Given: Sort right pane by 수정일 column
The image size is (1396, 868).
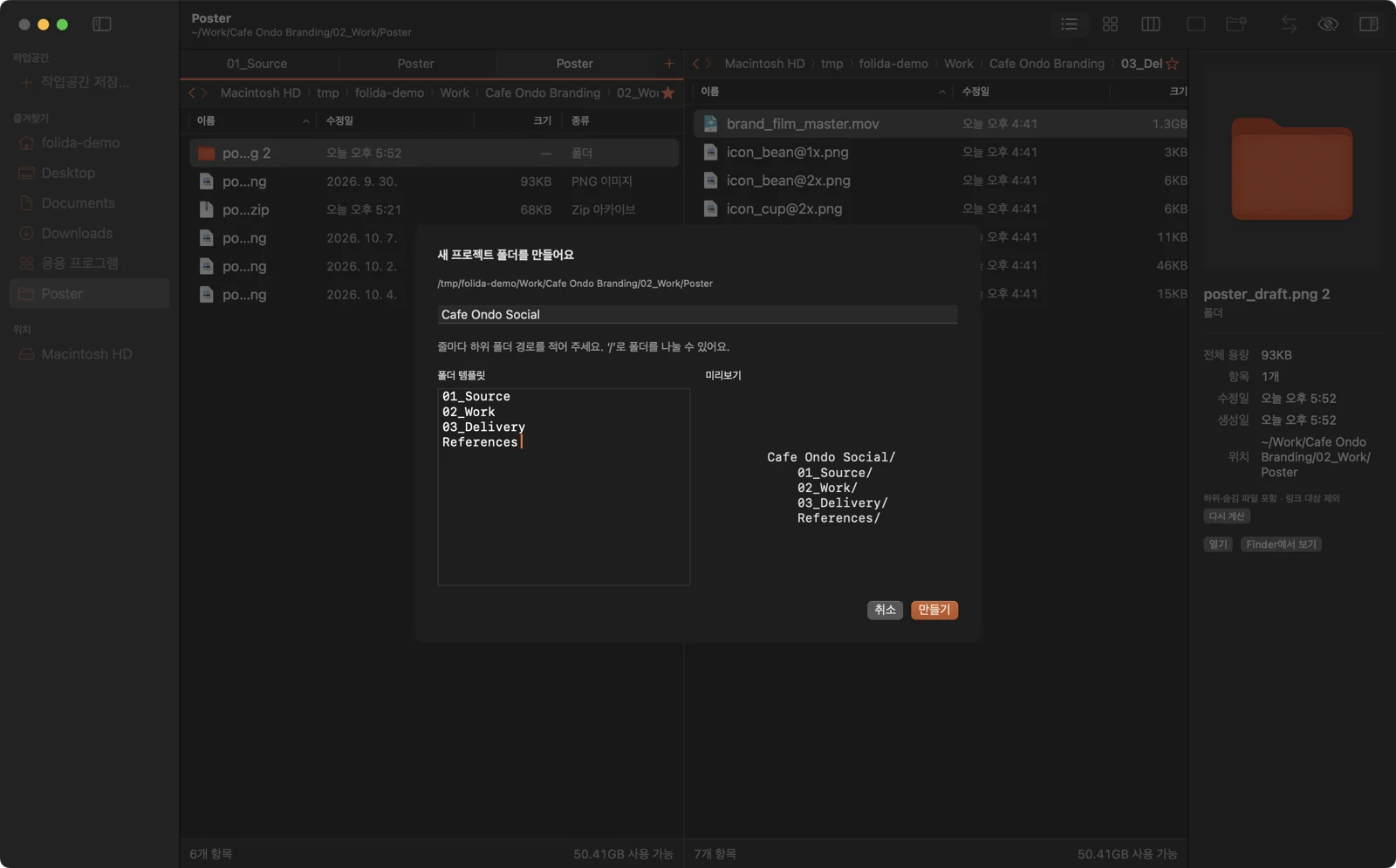Looking at the screenshot, I should click(975, 92).
